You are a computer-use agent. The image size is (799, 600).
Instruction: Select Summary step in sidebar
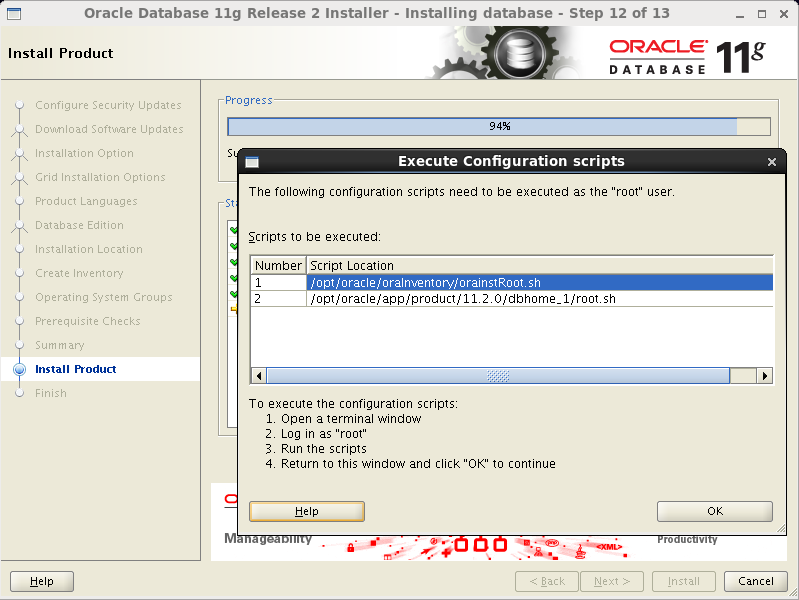[60, 345]
